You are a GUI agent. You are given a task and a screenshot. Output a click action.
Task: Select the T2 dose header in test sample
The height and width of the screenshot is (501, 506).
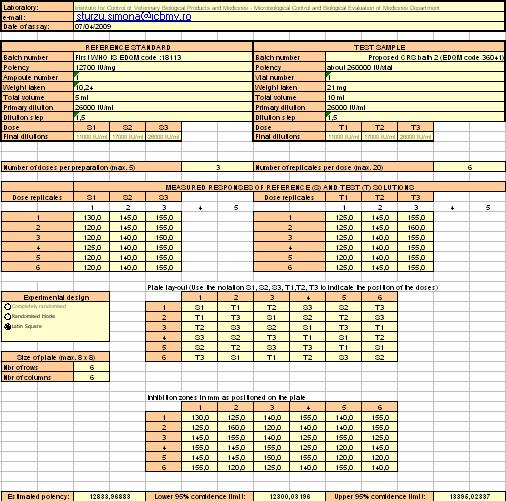pyautogui.click(x=379, y=127)
